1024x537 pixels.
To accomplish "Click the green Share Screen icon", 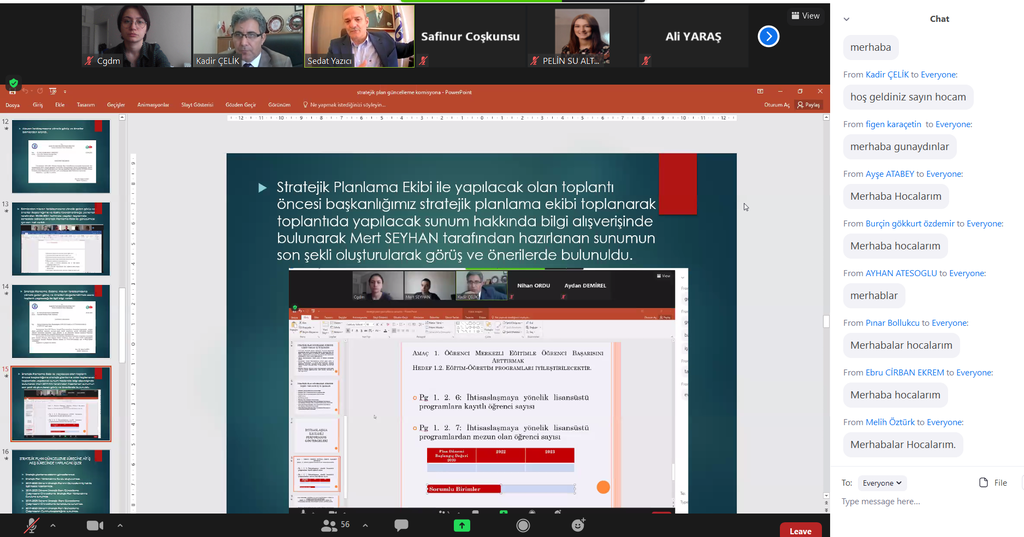I will tap(461, 525).
